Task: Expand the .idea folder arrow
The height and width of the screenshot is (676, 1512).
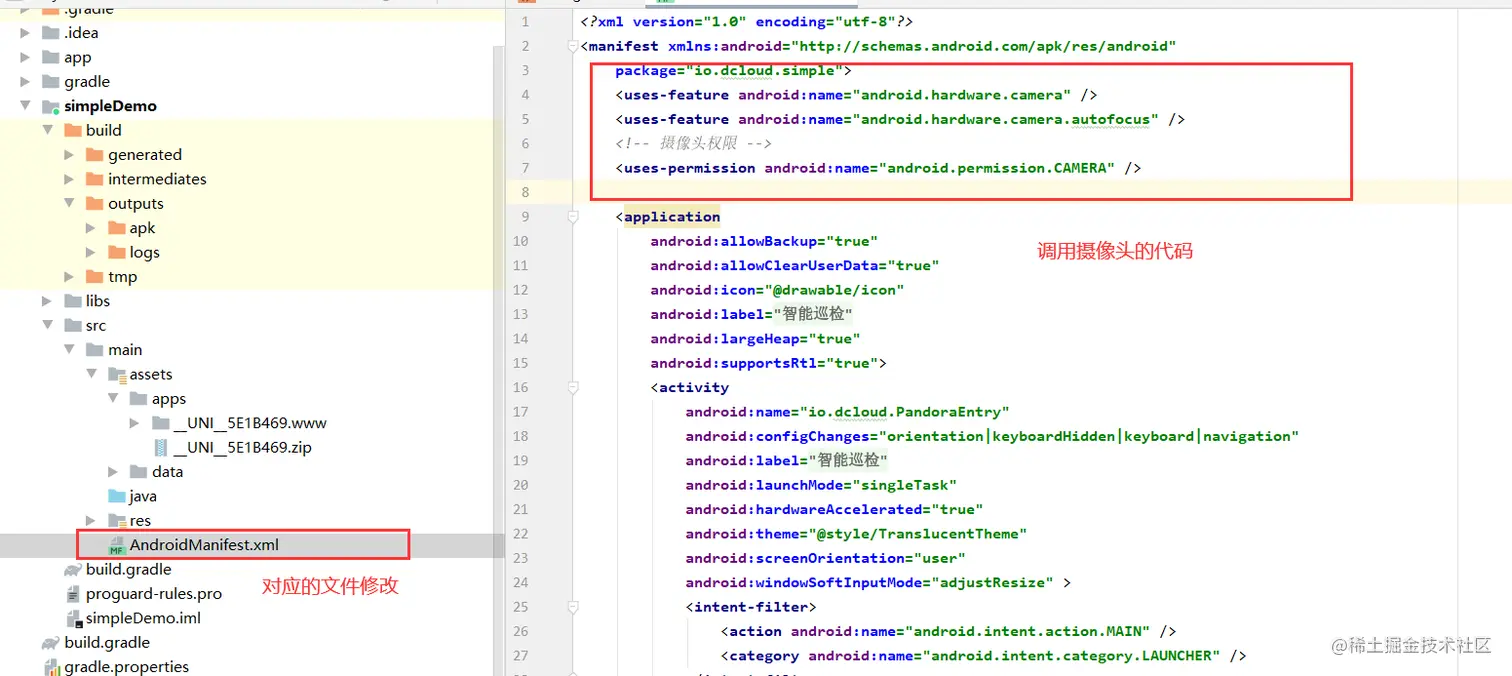Action: click(x=27, y=33)
